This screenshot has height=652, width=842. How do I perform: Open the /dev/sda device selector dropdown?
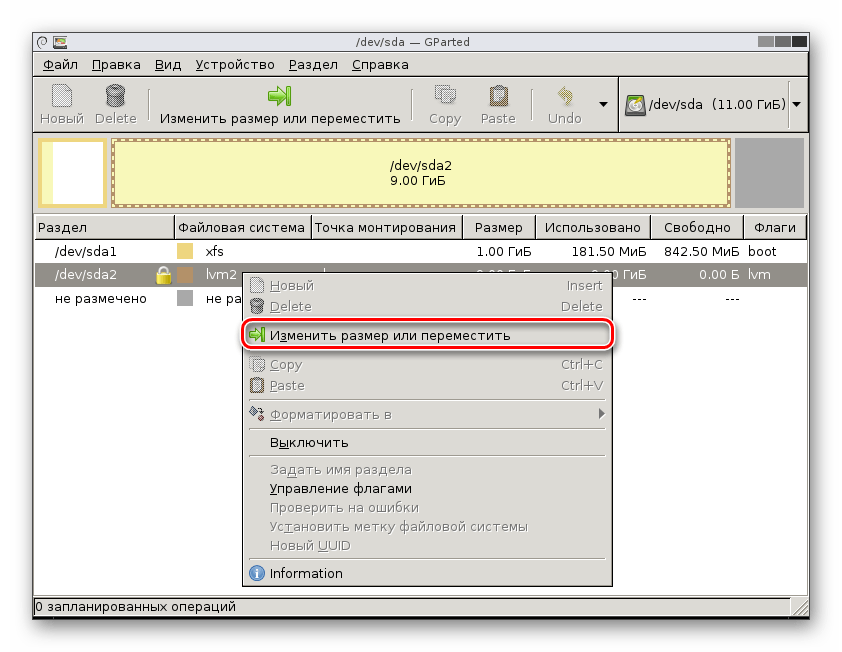coord(795,103)
